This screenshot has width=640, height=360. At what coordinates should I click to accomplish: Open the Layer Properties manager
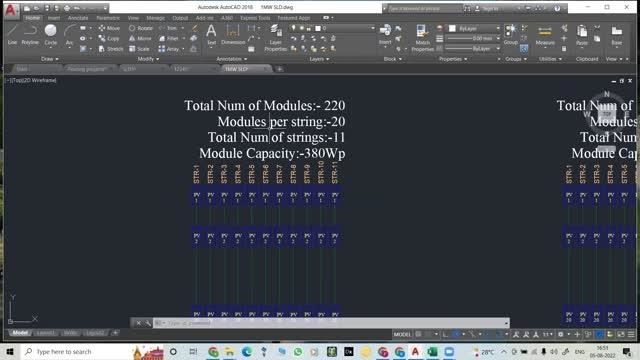coord(276,38)
